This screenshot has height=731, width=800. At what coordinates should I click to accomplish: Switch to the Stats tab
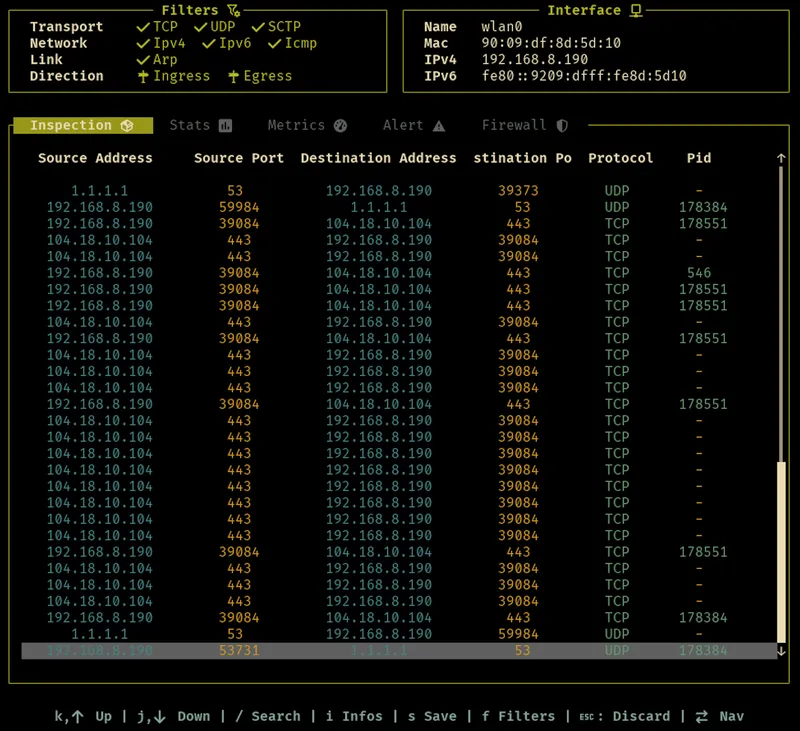point(201,125)
